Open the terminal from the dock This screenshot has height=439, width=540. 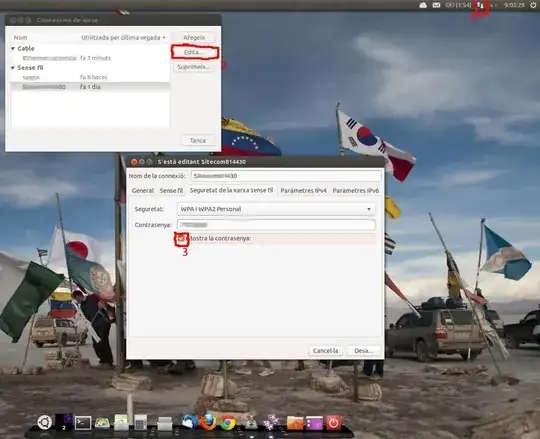[x=83, y=422]
